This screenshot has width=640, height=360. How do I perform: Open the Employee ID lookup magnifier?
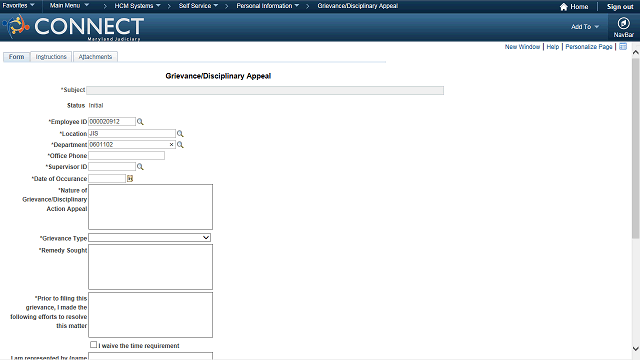coord(140,122)
